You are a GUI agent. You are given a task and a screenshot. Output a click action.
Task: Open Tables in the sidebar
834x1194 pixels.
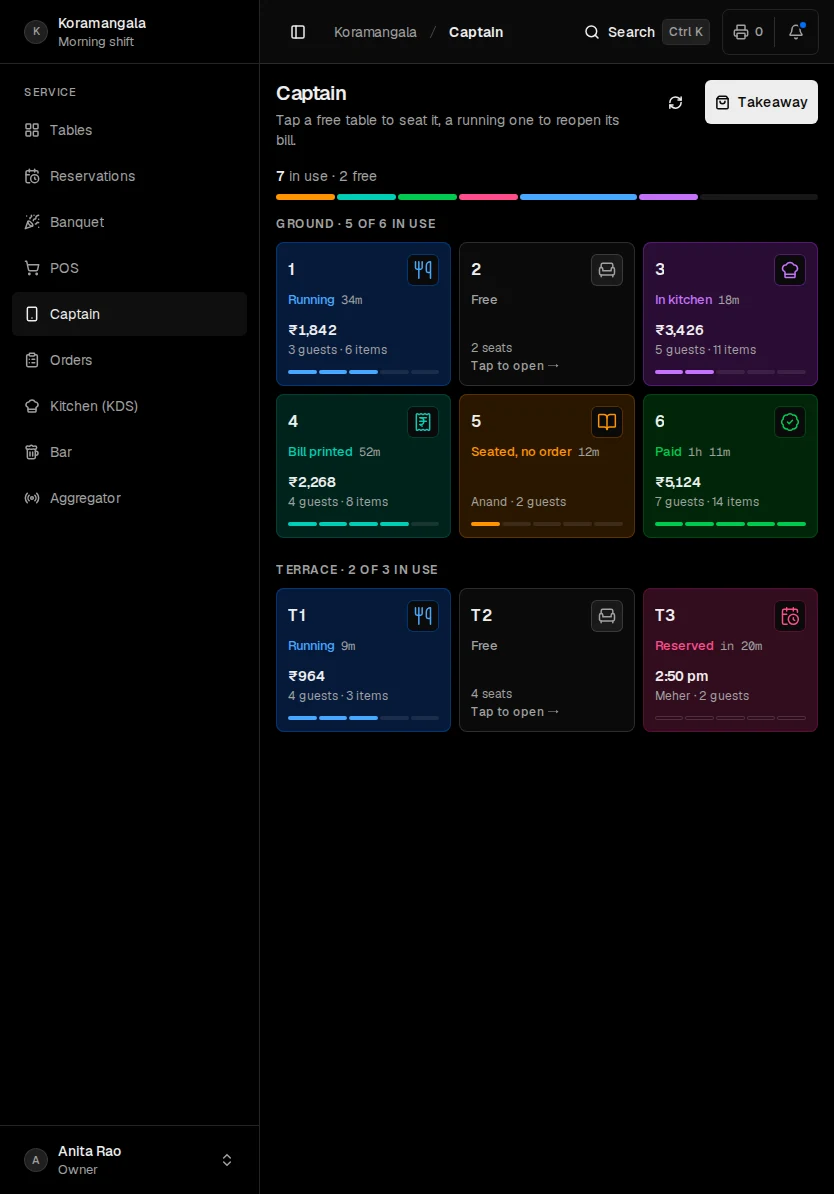tap(129, 130)
